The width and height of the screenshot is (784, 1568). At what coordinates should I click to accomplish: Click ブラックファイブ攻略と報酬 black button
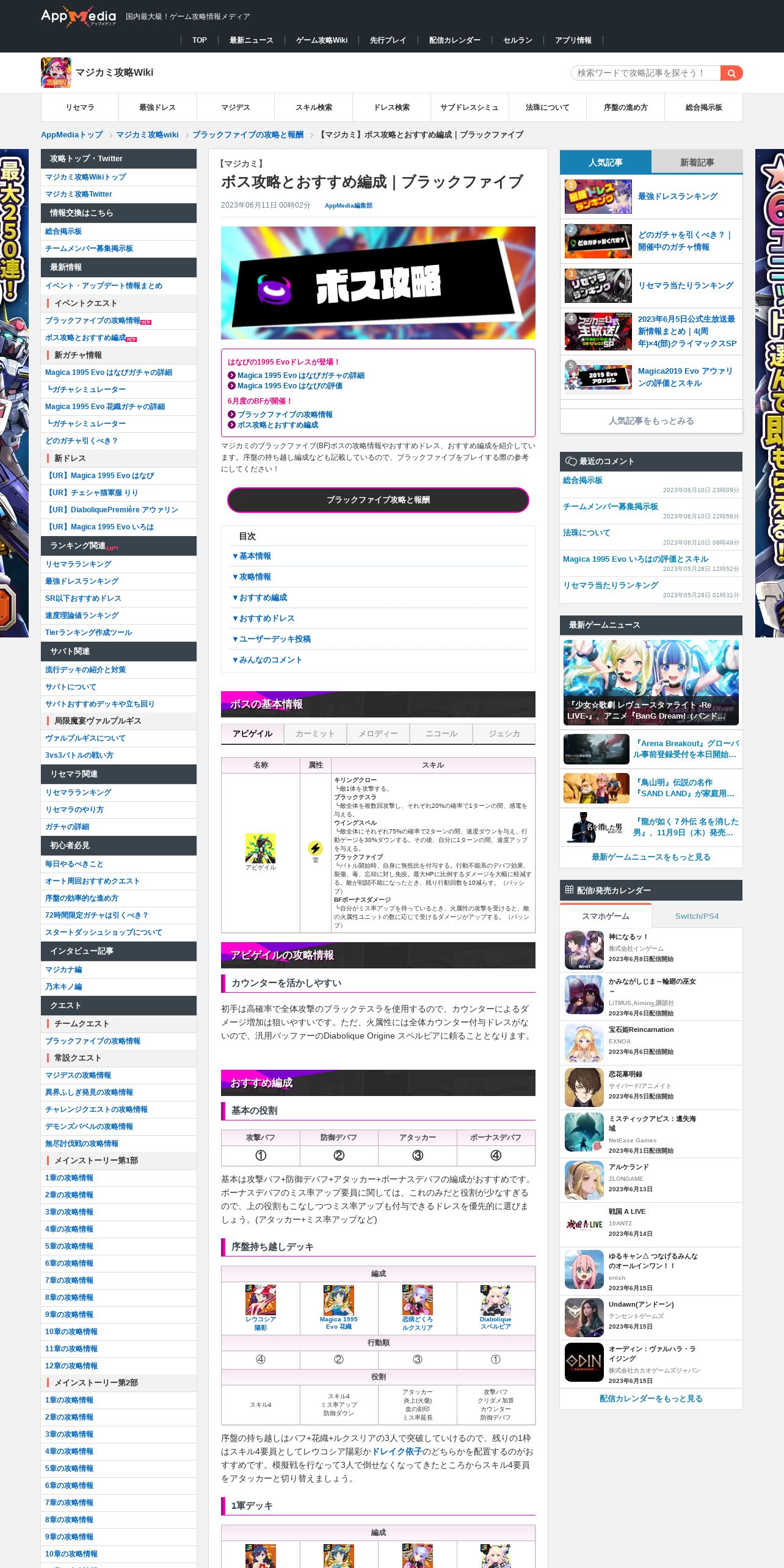point(378,500)
